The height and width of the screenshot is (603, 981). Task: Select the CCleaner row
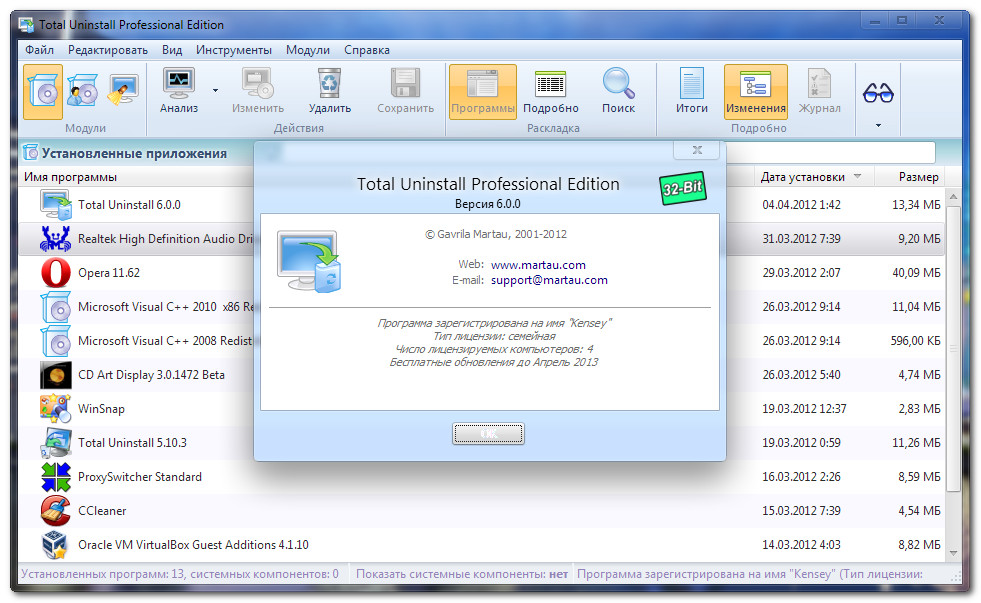point(480,511)
